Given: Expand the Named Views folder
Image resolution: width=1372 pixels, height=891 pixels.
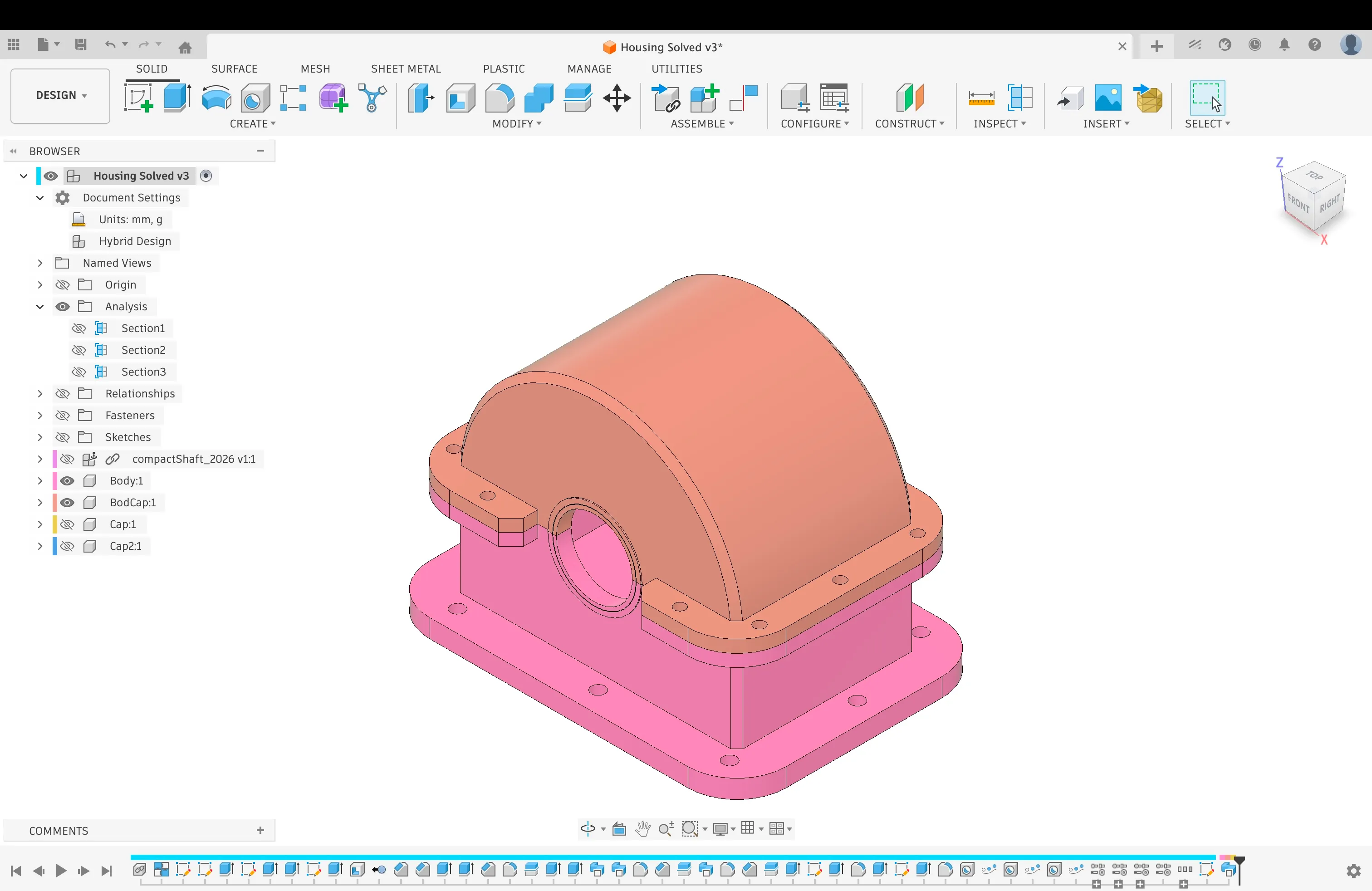Looking at the screenshot, I should (x=40, y=263).
